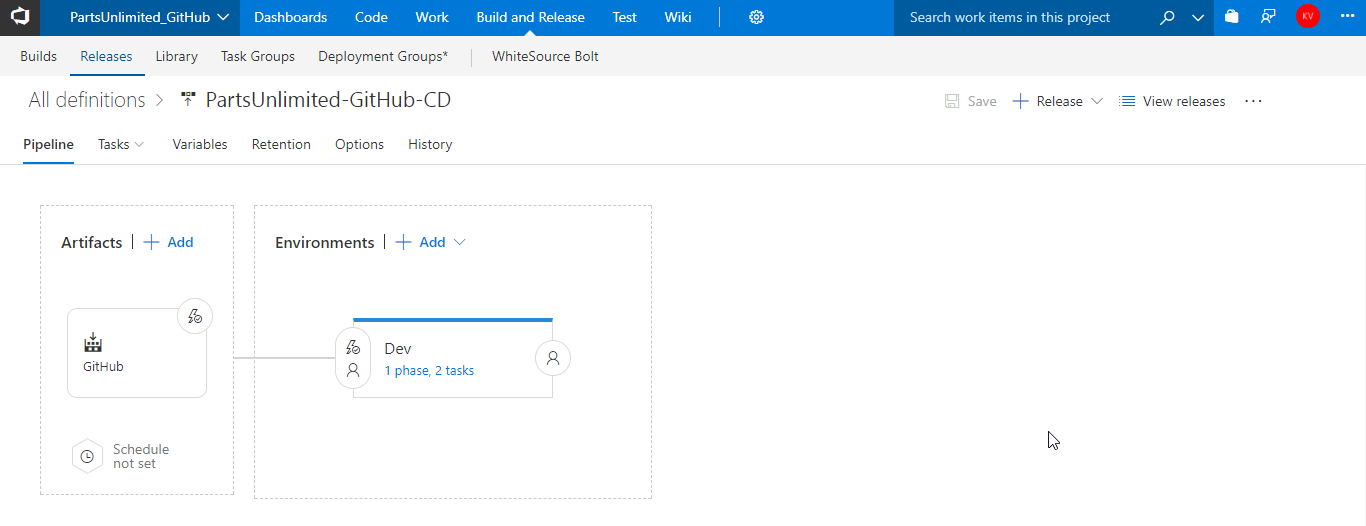
Task: Open the KV user avatar menu
Action: [x=1307, y=17]
